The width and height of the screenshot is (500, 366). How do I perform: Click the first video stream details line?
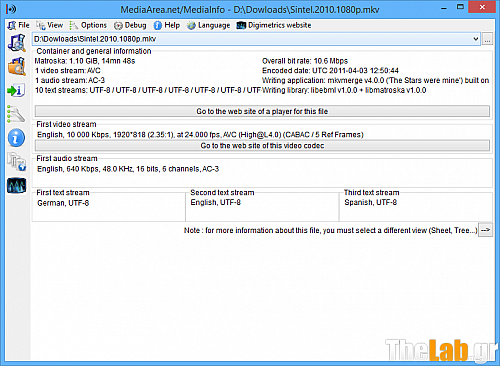click(200, 135)
